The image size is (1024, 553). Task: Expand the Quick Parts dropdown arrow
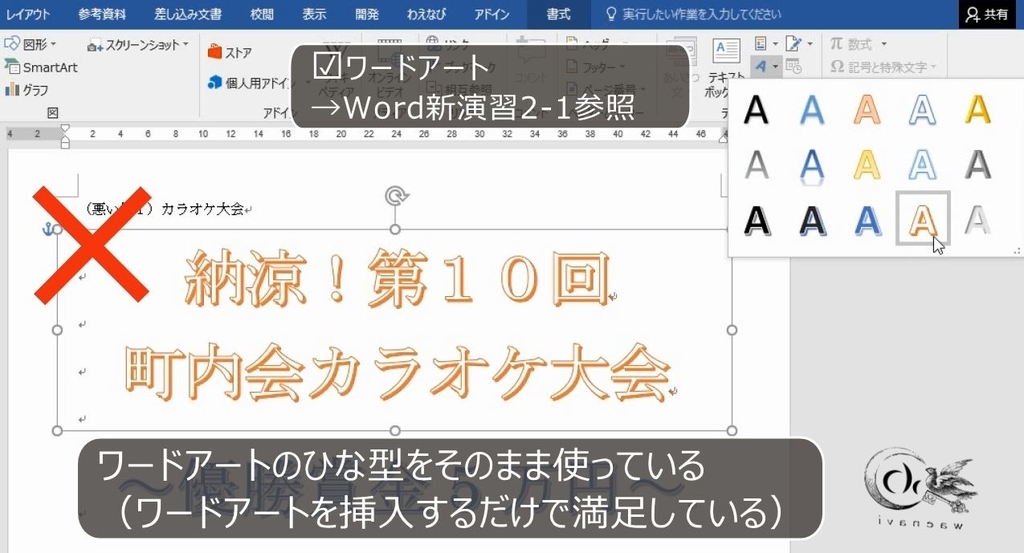click(x=775, y=44)
